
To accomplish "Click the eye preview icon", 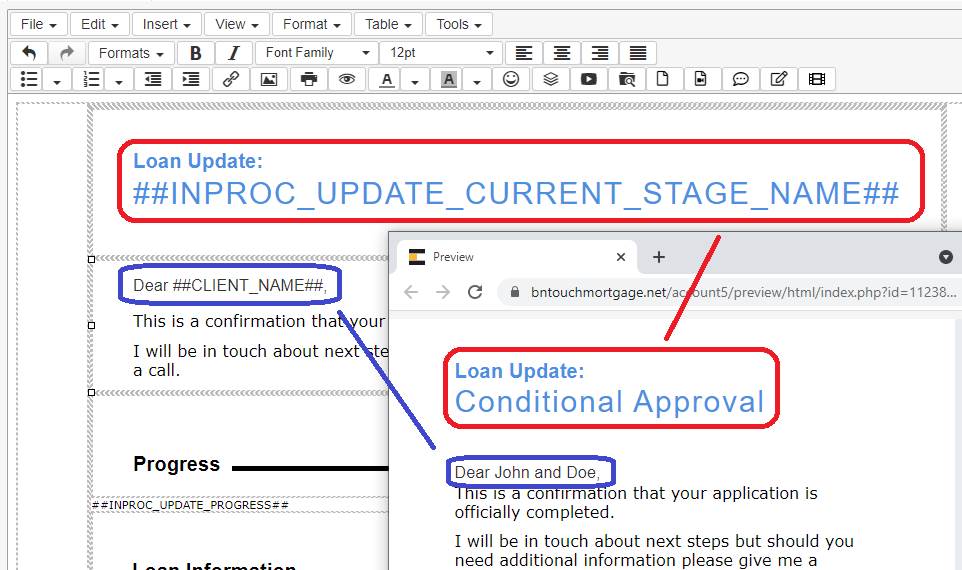I will (x=347, y=79).
